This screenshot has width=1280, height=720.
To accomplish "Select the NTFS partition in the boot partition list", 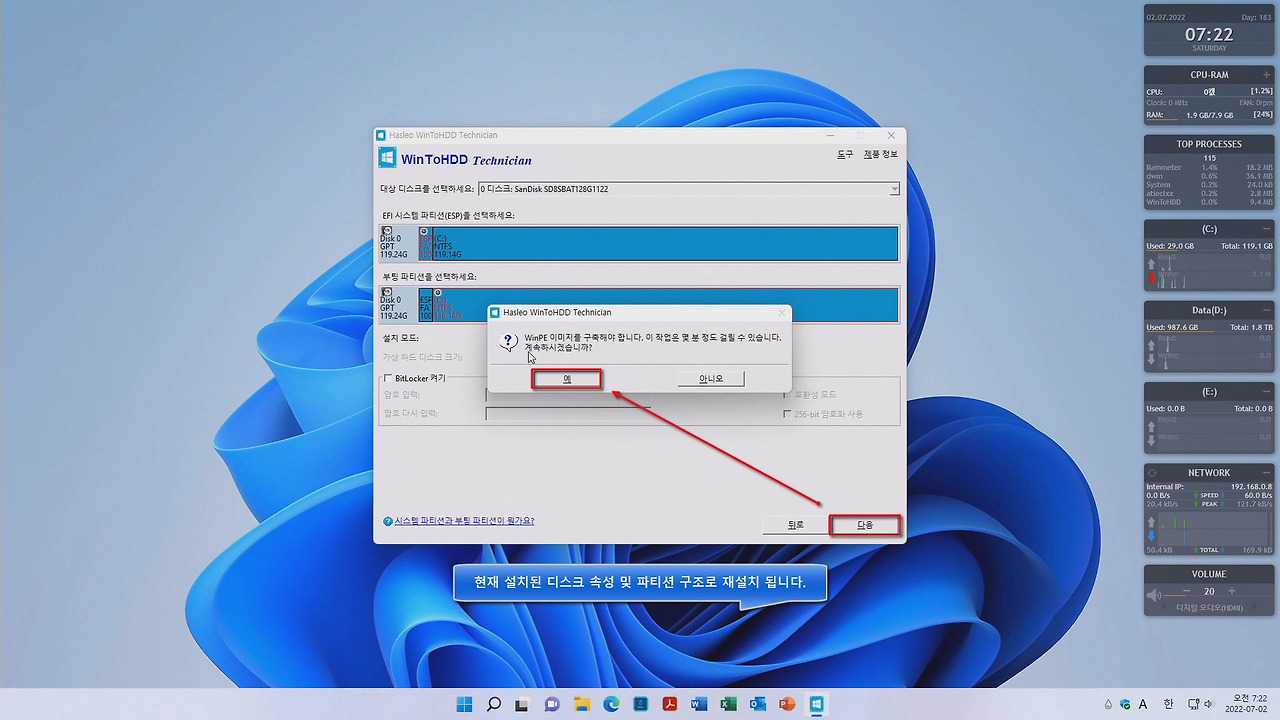I will 665,304.
